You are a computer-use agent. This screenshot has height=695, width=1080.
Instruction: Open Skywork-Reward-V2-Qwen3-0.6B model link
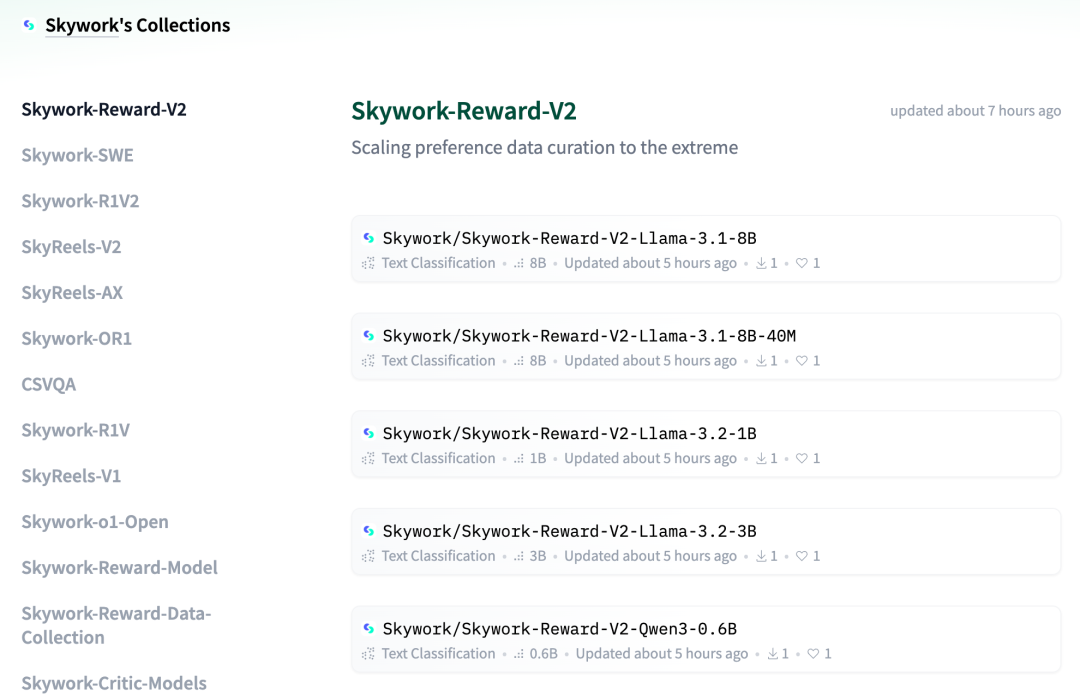(x=560, y=629)
